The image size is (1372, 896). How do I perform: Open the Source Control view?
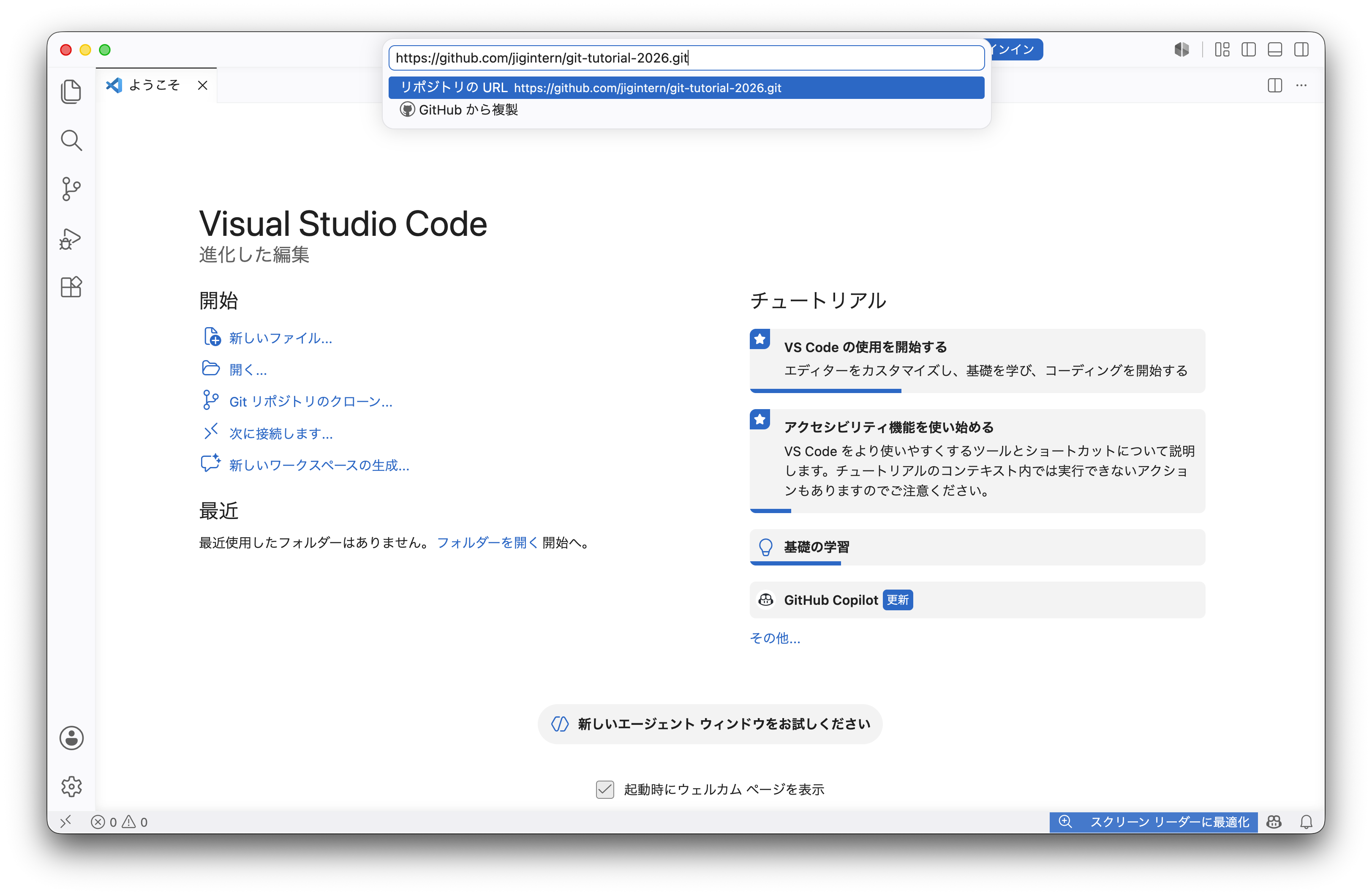click(71, 188)
